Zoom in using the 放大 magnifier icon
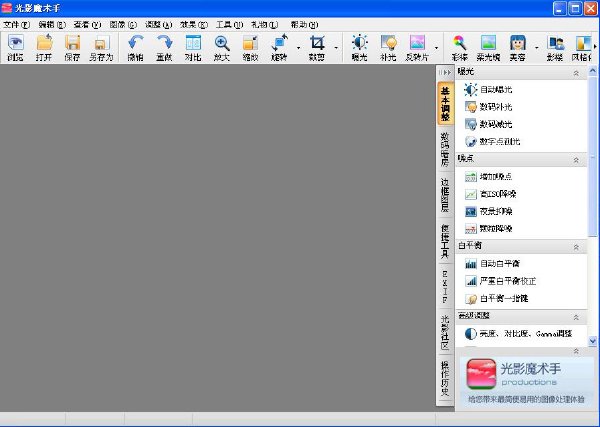The width and height of the screenshot is (600, 427). [x=222, y=47]
